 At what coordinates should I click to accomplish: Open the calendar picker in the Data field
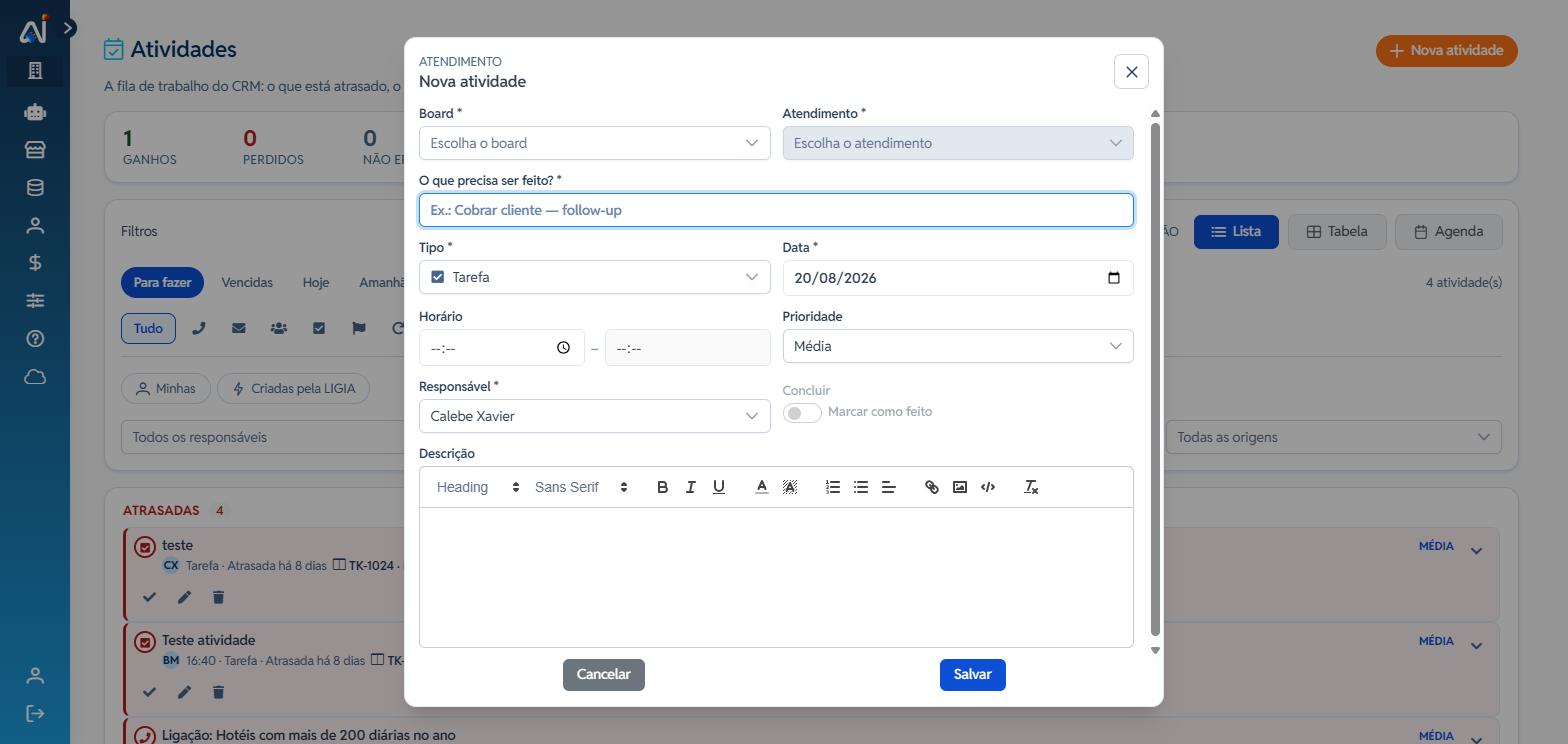(x=1114, y=278)
